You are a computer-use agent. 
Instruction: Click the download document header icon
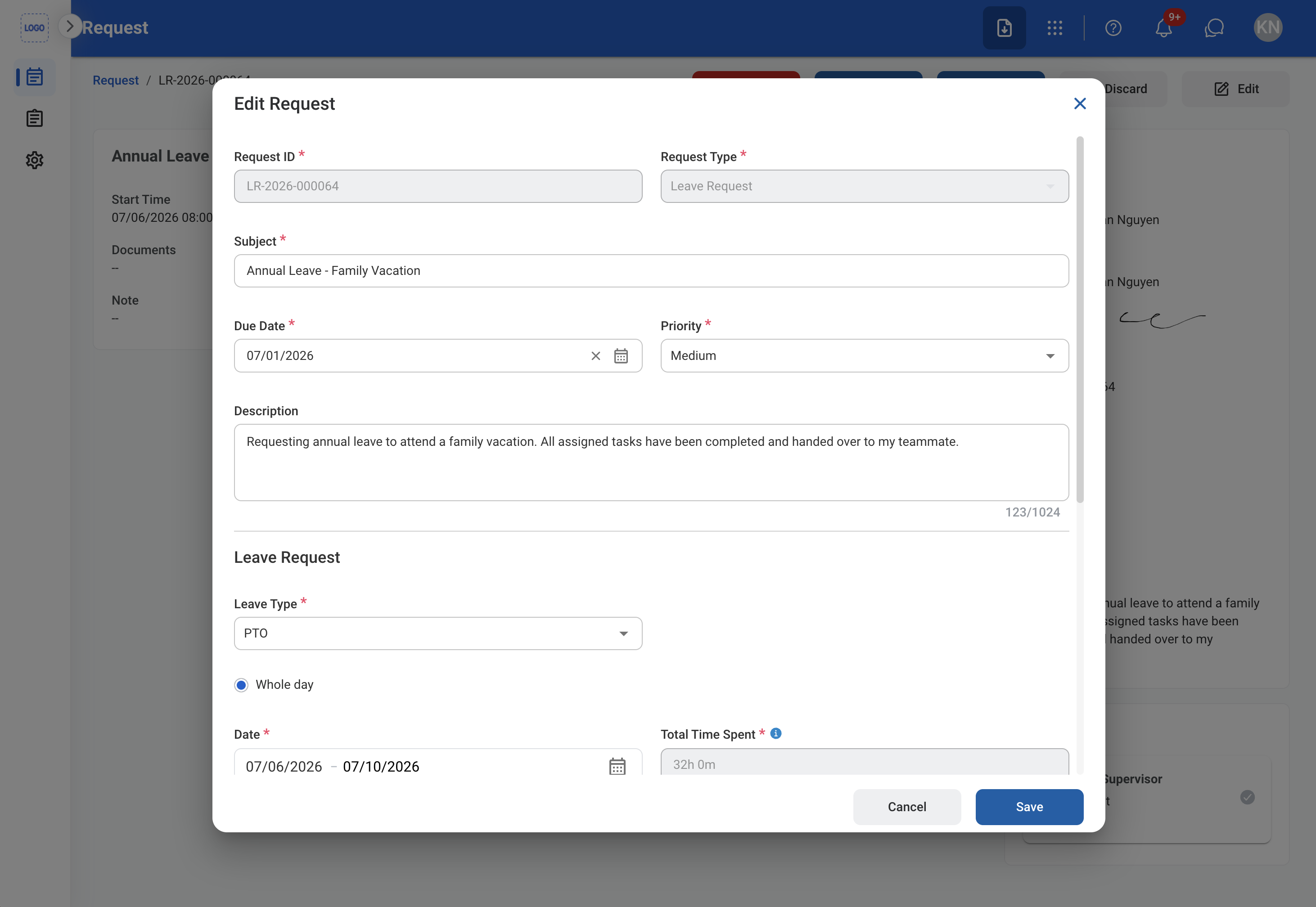coord(1004,27)
